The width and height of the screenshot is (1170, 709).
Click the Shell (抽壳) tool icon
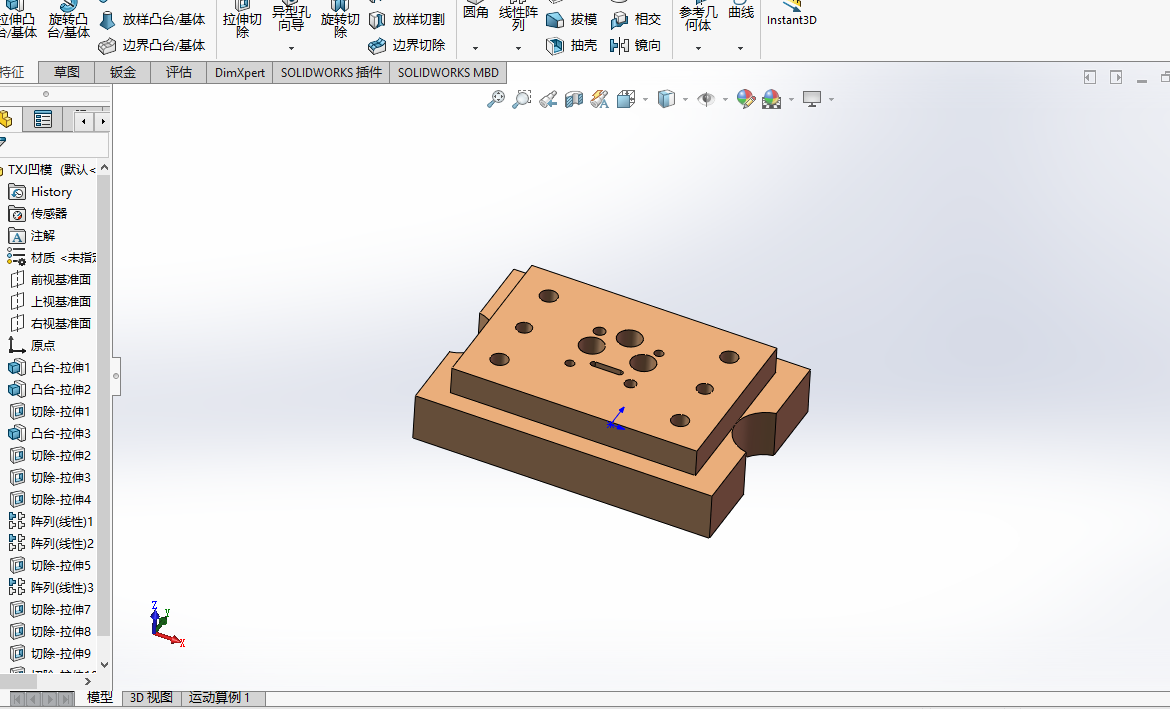point(556,45)
